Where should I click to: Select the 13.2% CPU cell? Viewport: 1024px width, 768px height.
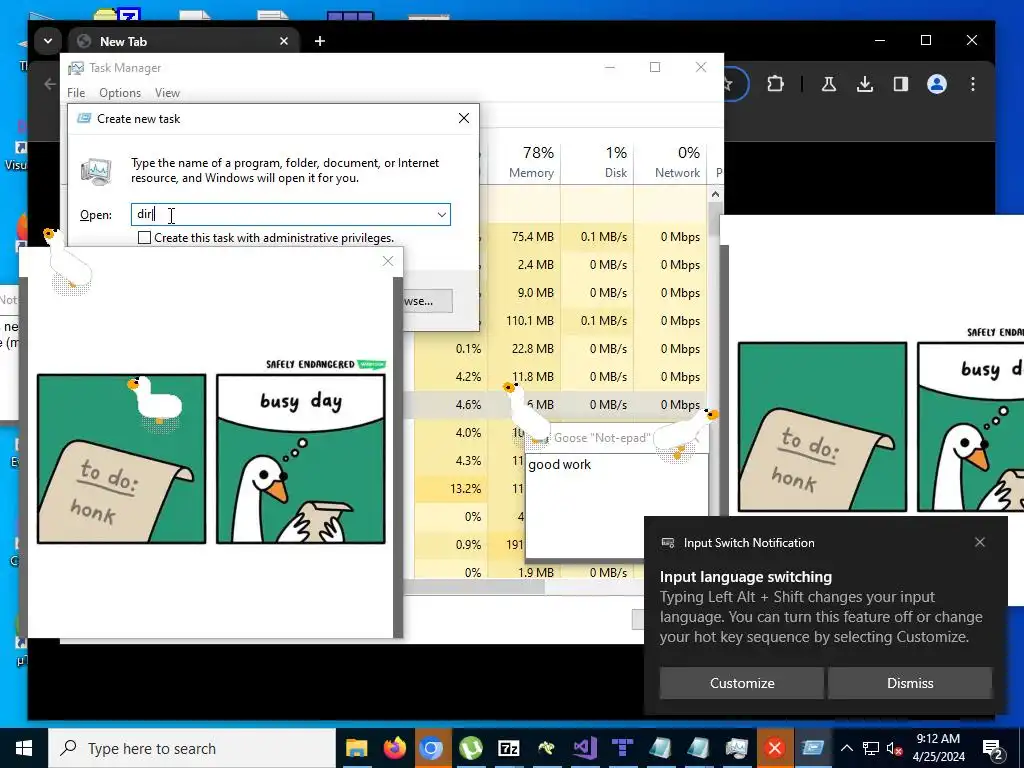point(451,488)
